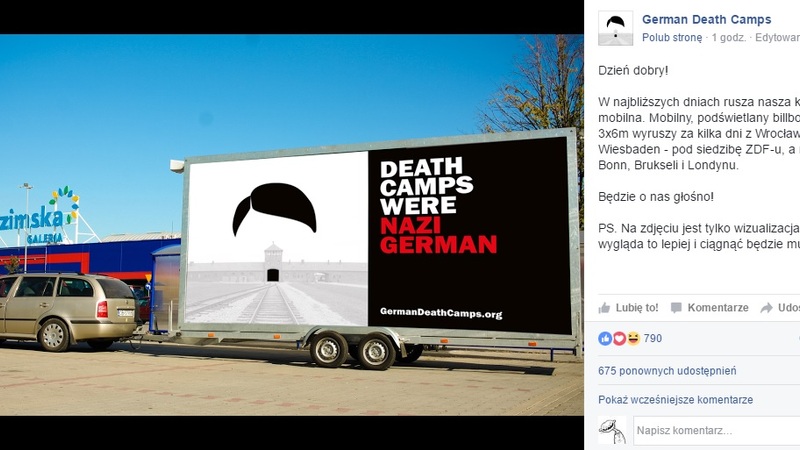Click the German Death Camps page avatar

tap(615, 28)
